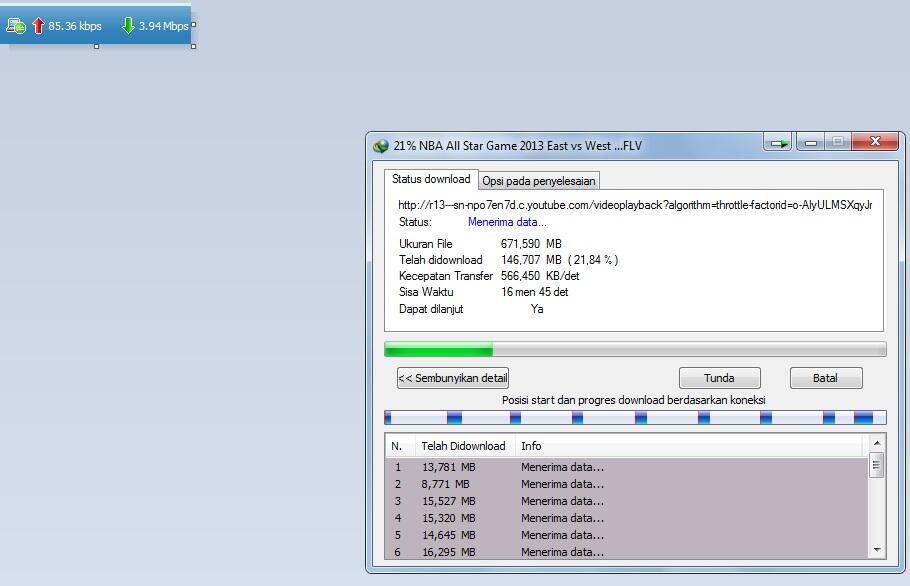Click the IDM globe icon in title bar
Screen dimensions: 910x586
coord(381,146)
